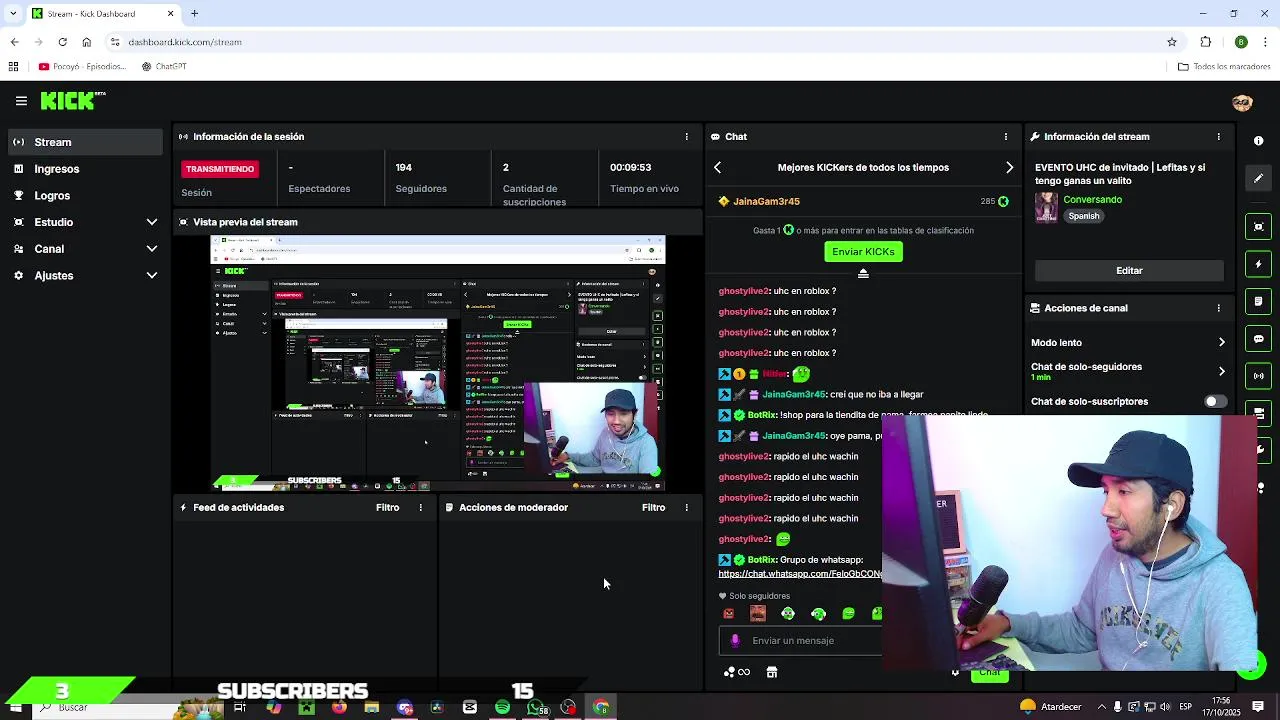This screenshot has width=1280, height=720.
Task: Go to the next leaderboard with the right arrow
Action: click(x=1009, y=168)
